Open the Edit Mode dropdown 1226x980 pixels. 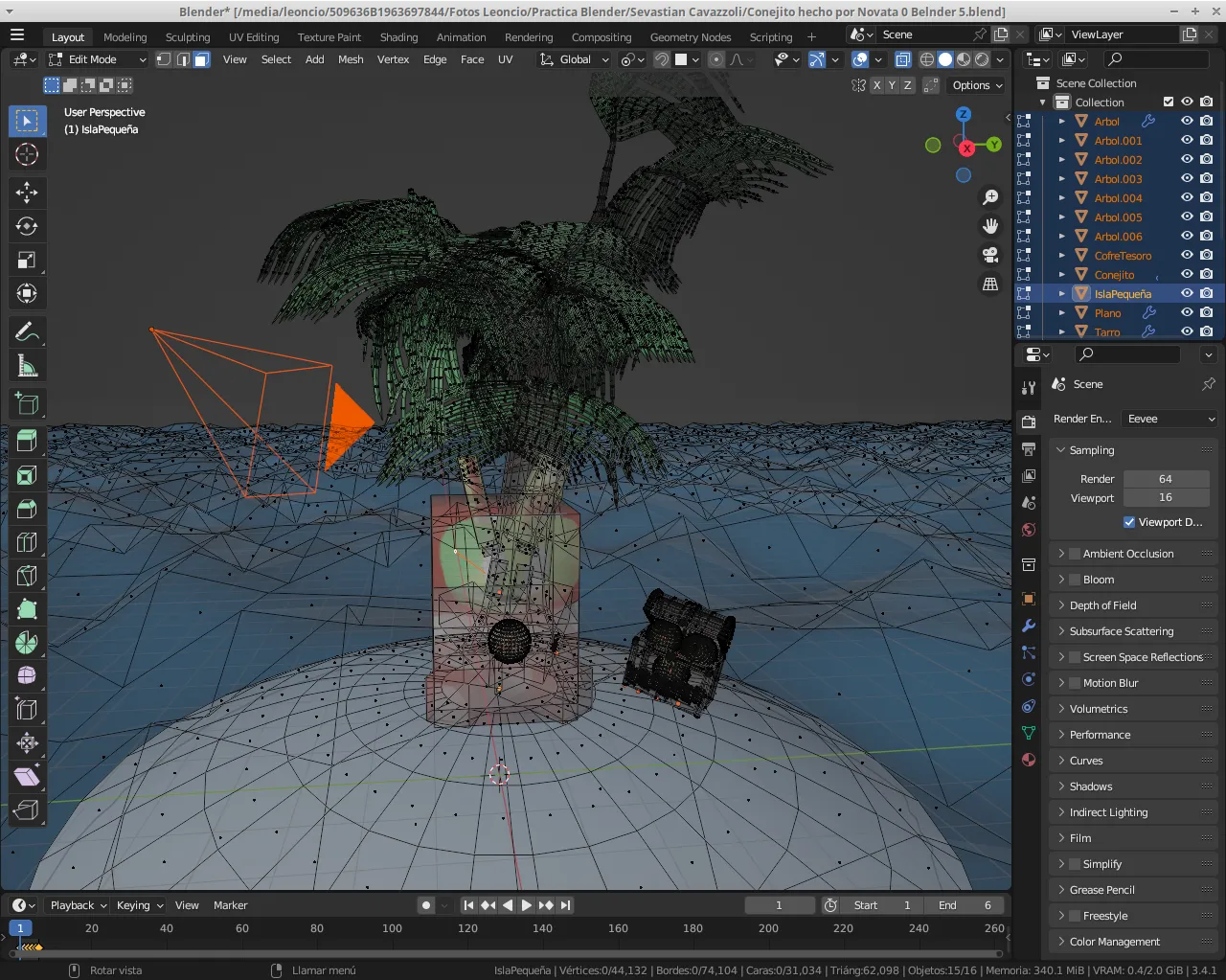click(x=97, y=59)
